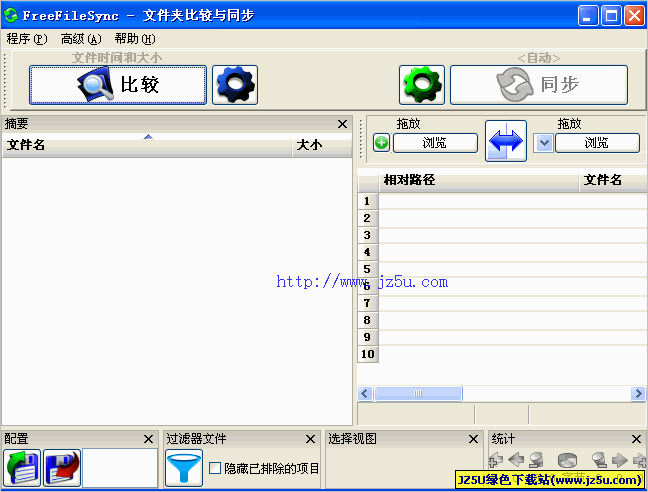The height and width of the screenshot is (492, 648).
Task: Sort overview by 文件名 column
Action: coord(147,145)
